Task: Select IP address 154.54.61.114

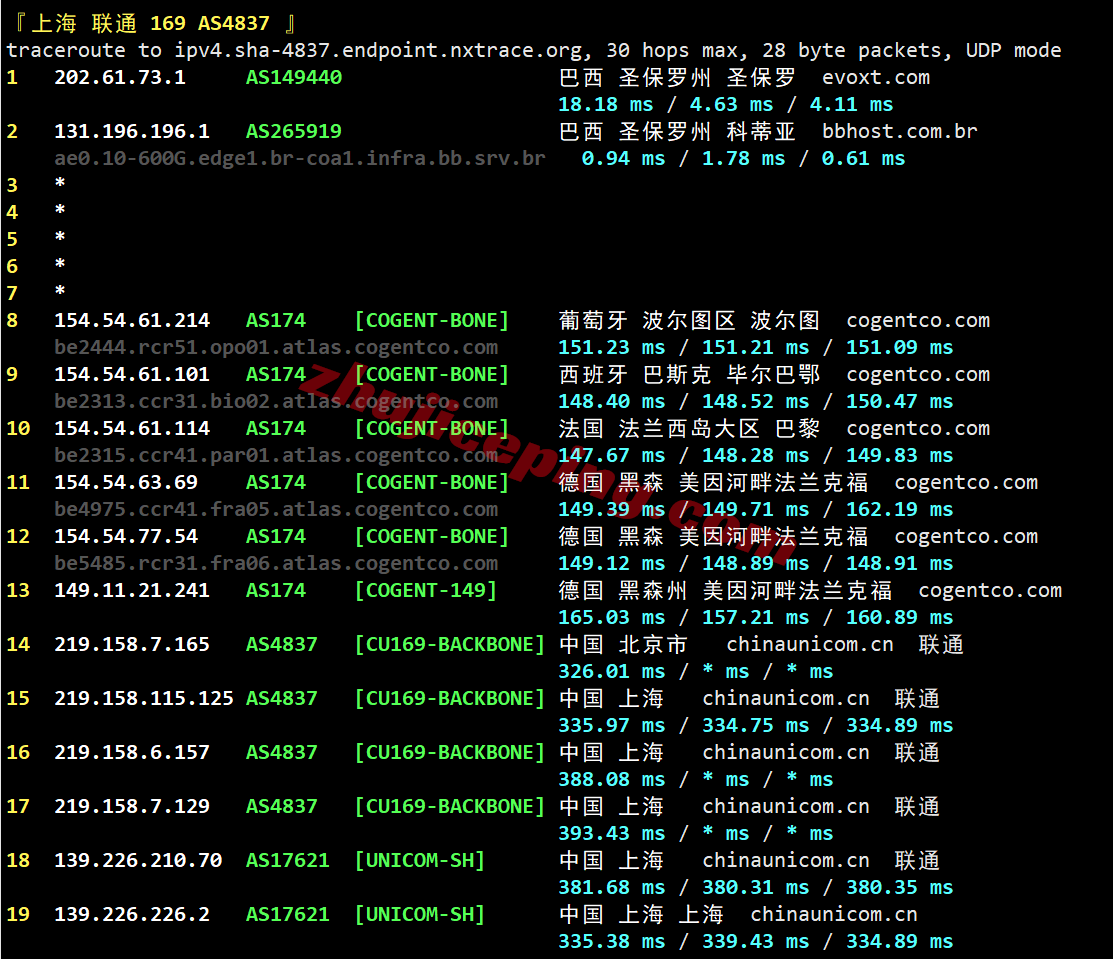Action: click(132, 428)
